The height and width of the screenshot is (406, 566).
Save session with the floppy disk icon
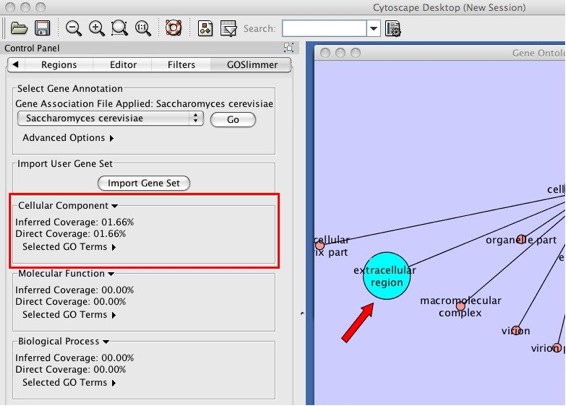[42, 28]
